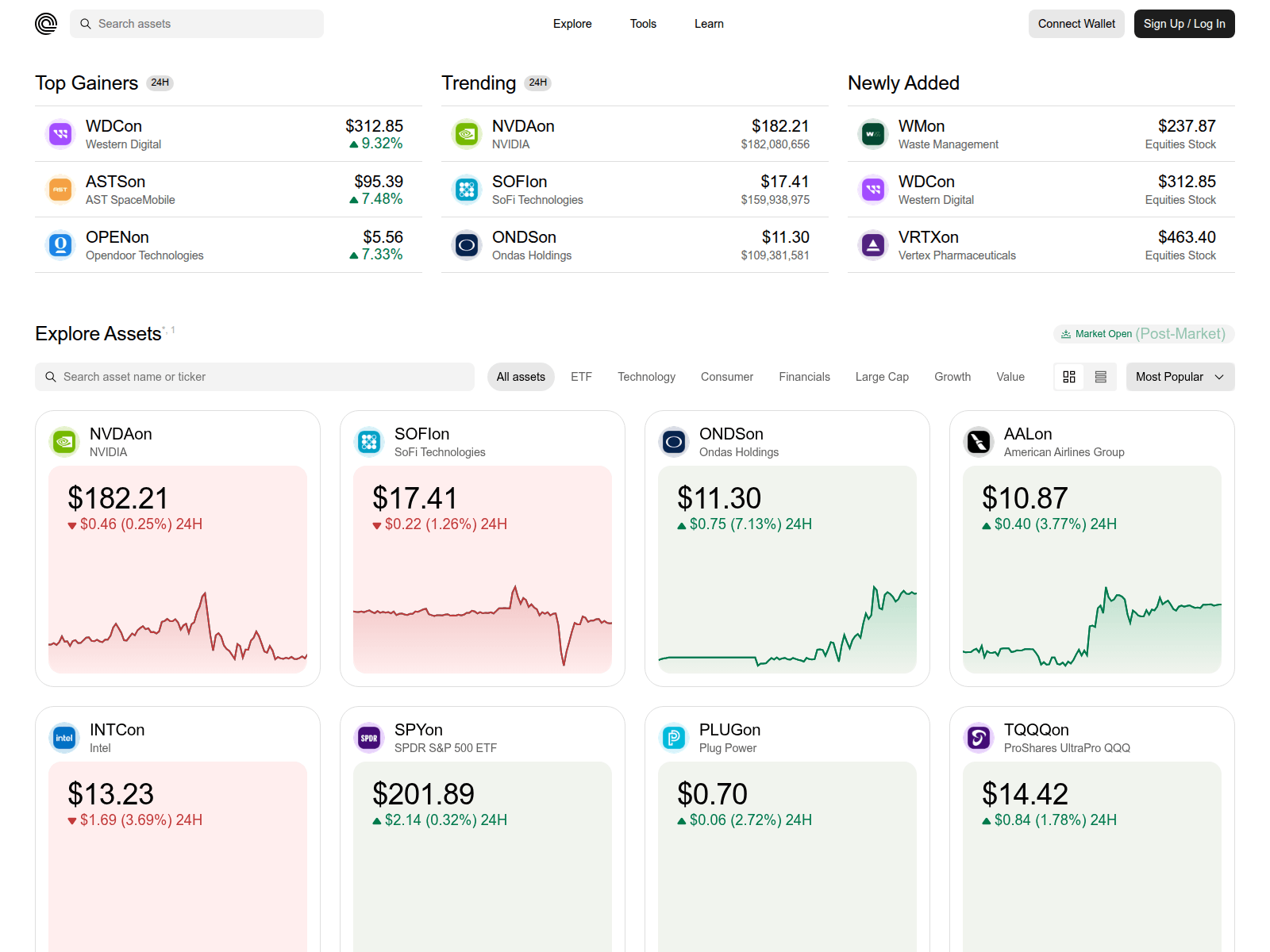Click the site logo in the header
The image size is (1270, 952).
tap(46, 24)
